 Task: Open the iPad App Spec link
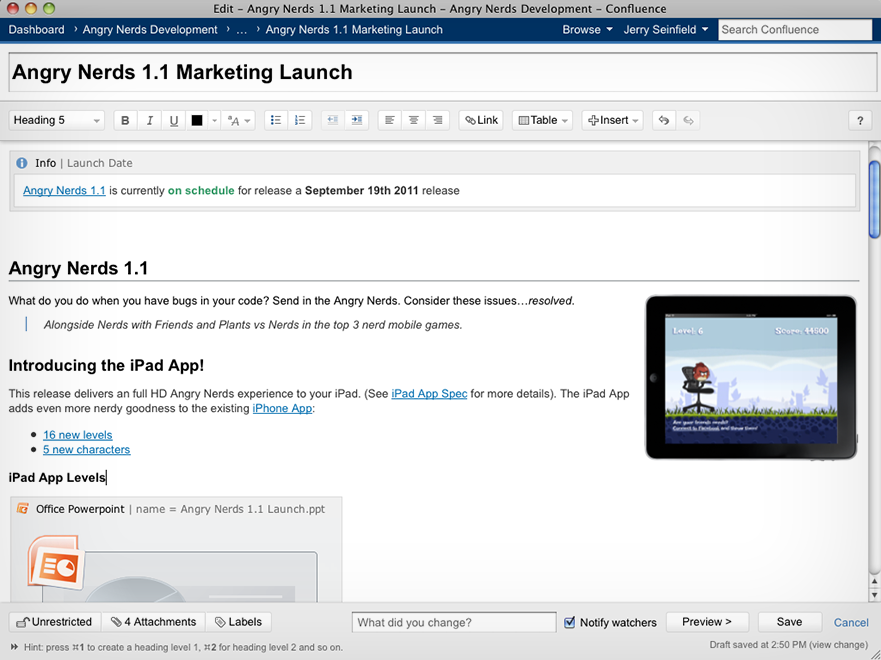point(429,394)
